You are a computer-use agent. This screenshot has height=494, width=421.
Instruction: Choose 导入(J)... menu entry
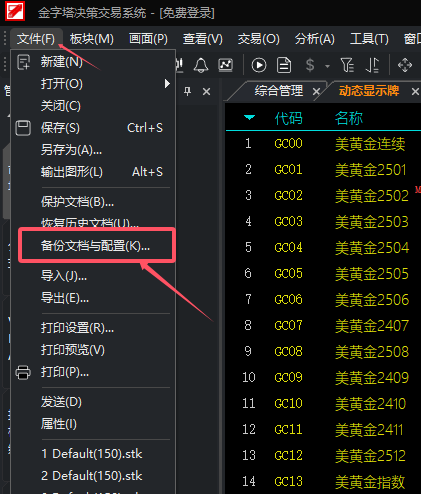(93, 276)
